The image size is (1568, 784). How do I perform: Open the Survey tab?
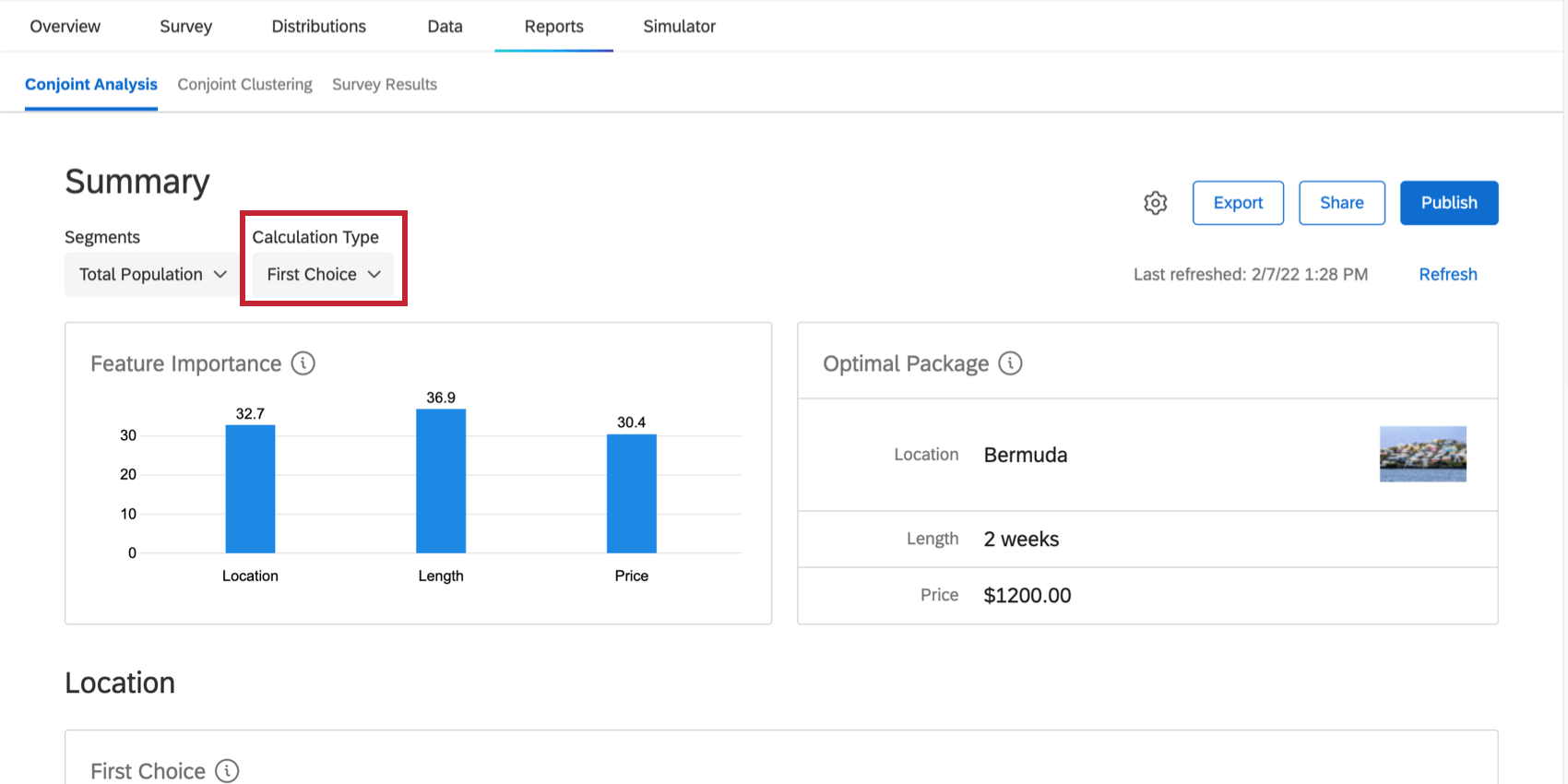pyautogui.click(x=186, y=26)
